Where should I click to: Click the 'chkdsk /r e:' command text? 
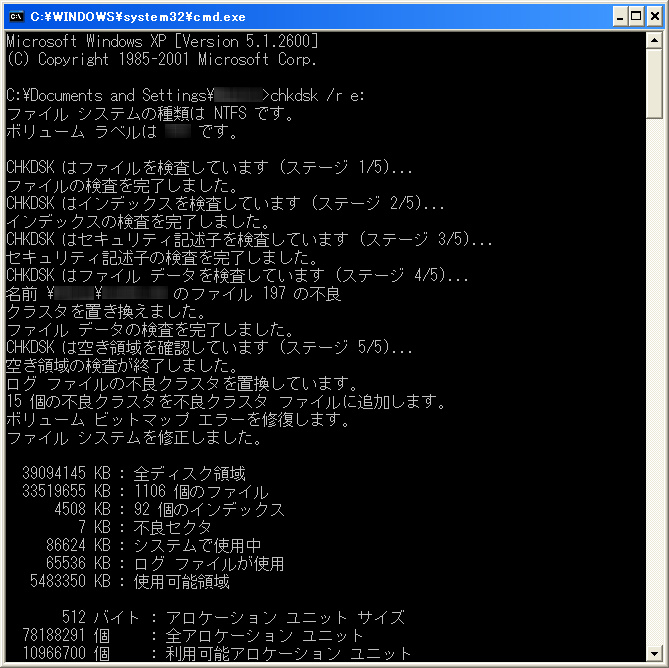317,96
